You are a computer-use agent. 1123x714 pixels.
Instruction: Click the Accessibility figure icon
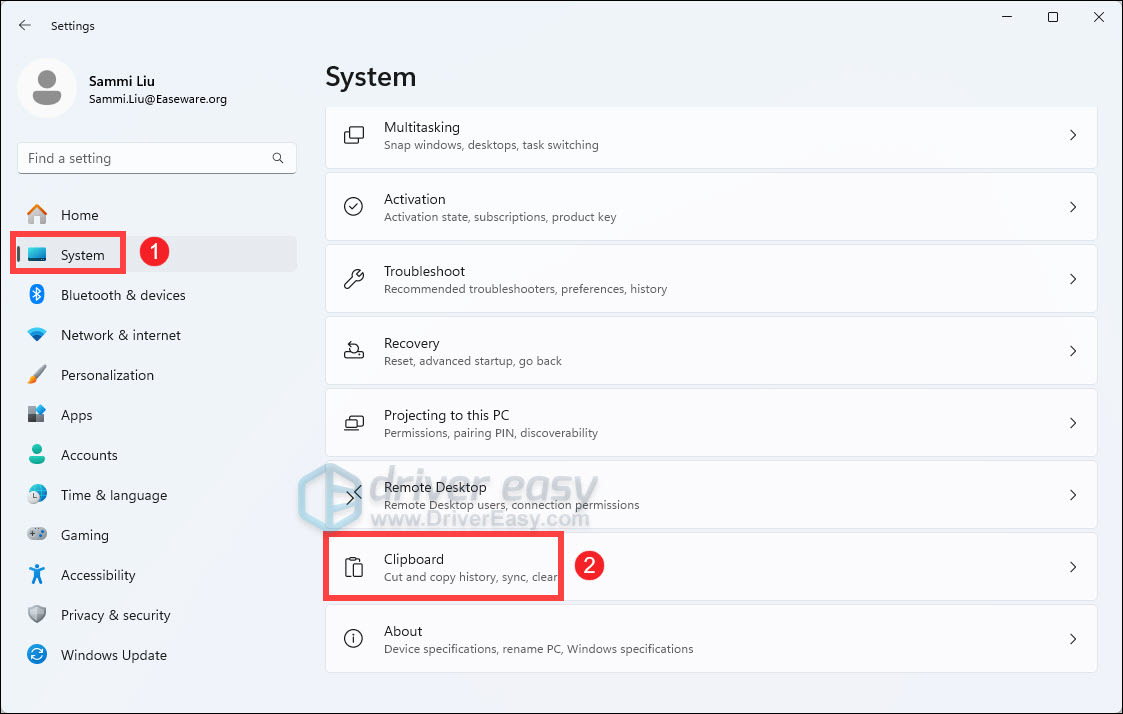coord(37,575)
